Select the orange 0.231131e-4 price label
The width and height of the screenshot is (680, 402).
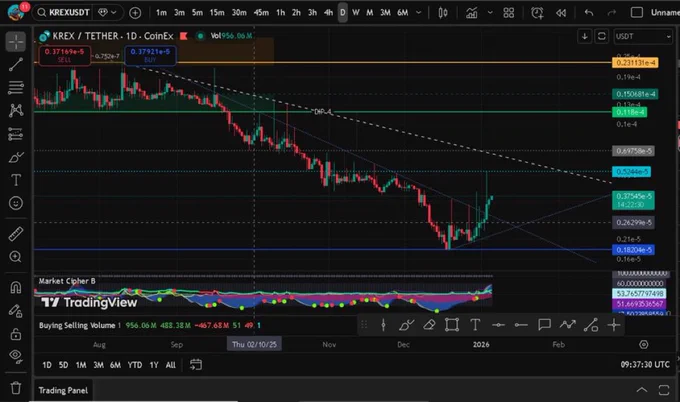[x=635, y=63]
